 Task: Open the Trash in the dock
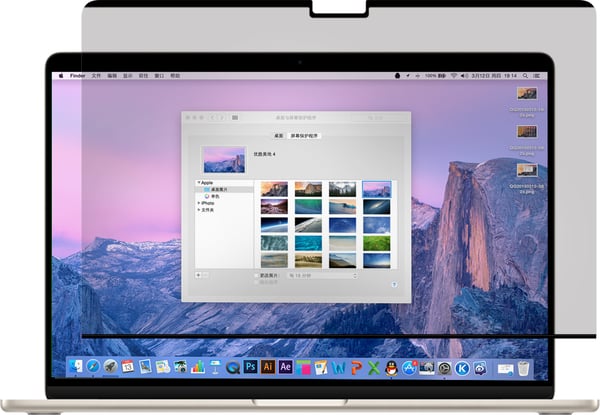pyautogui.click(x=523, y=368)
